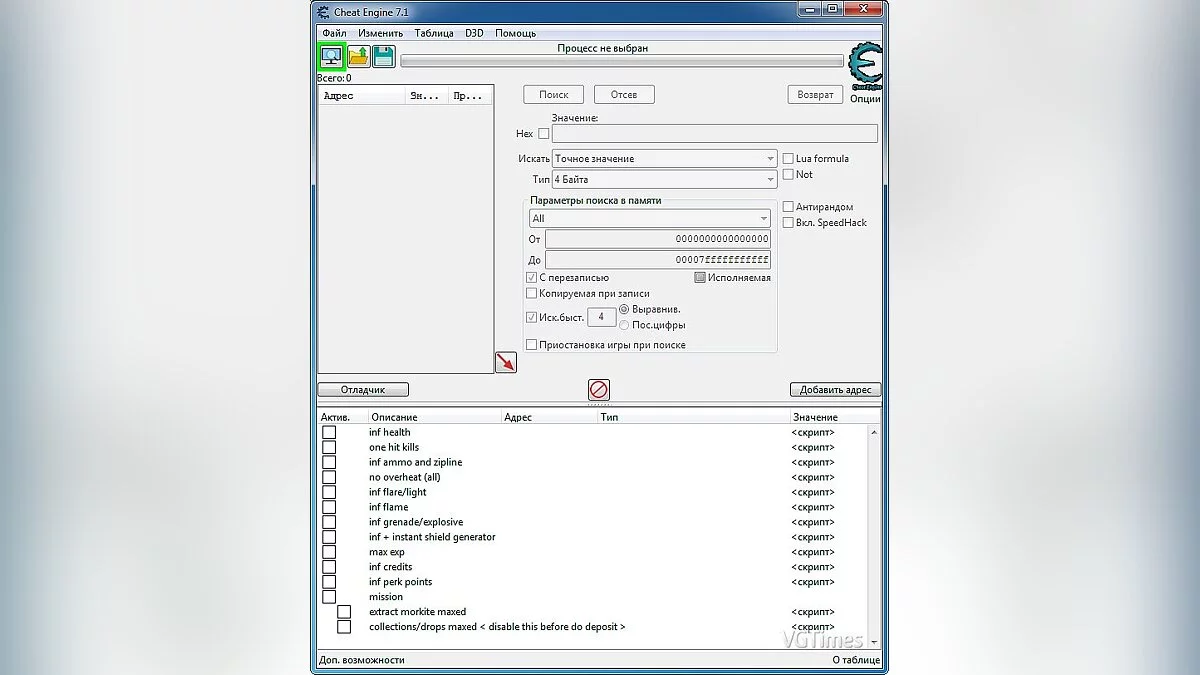Enable Вкл. SpeedHack checkbox
1200x675 pixels.
[x=788, y=223]
